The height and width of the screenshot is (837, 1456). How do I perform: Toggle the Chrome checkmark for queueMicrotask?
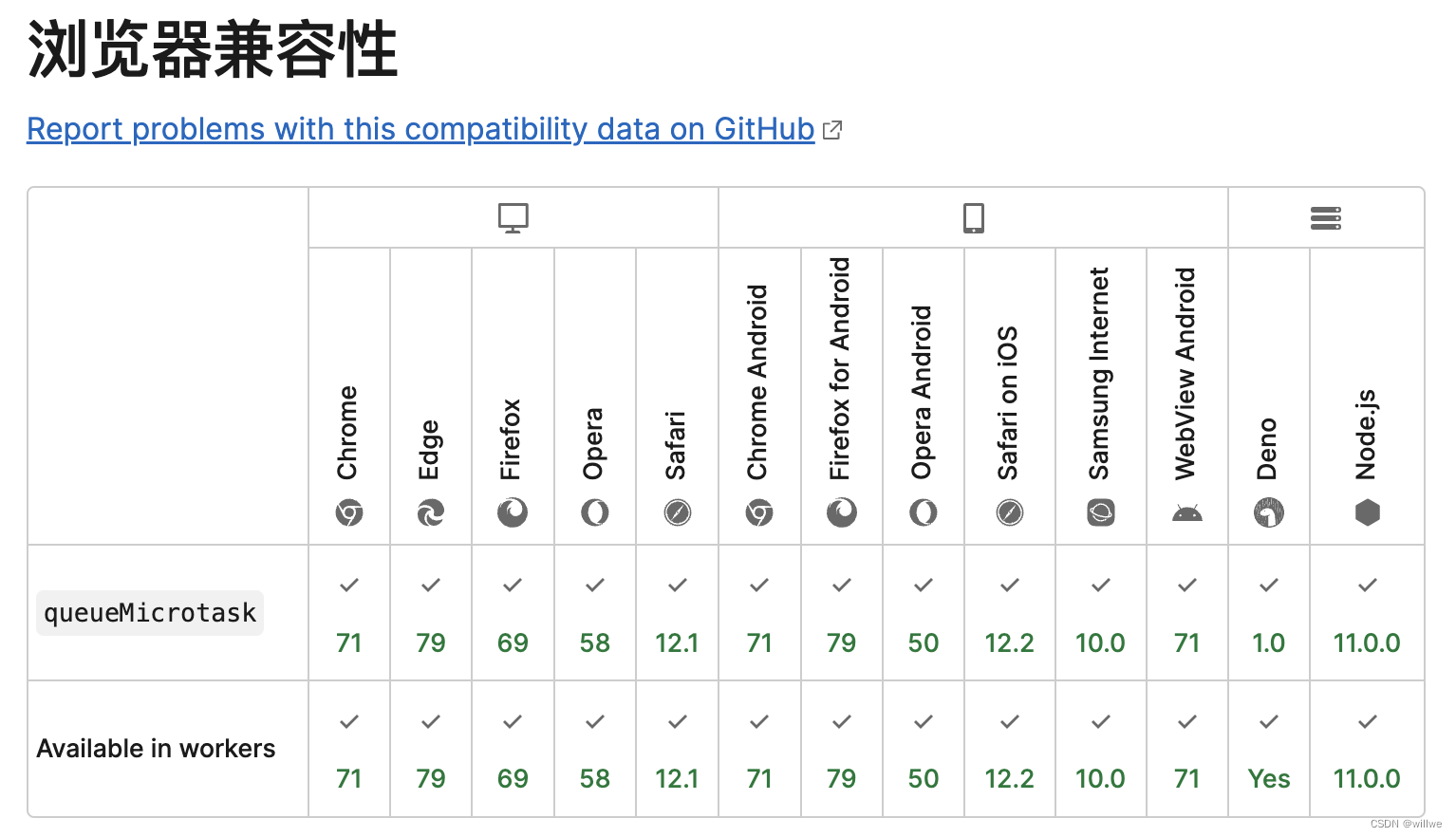pos(348,585)
